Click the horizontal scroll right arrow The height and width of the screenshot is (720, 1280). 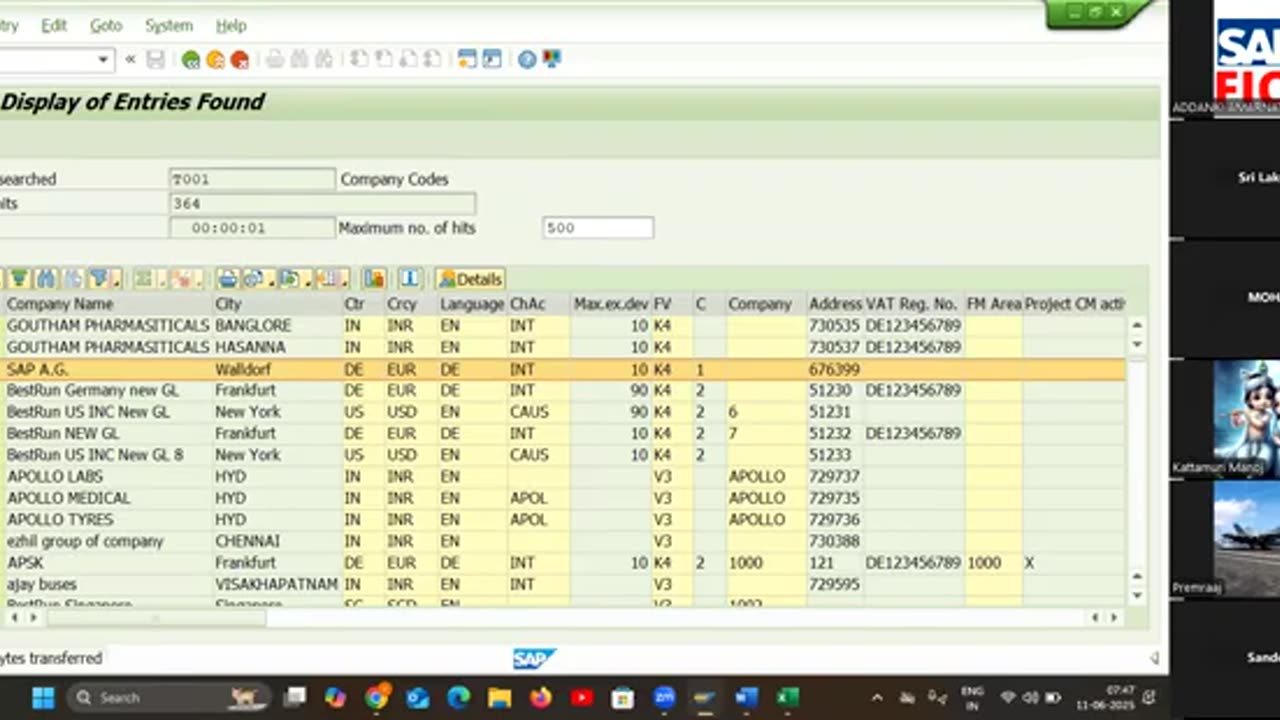1113,618
